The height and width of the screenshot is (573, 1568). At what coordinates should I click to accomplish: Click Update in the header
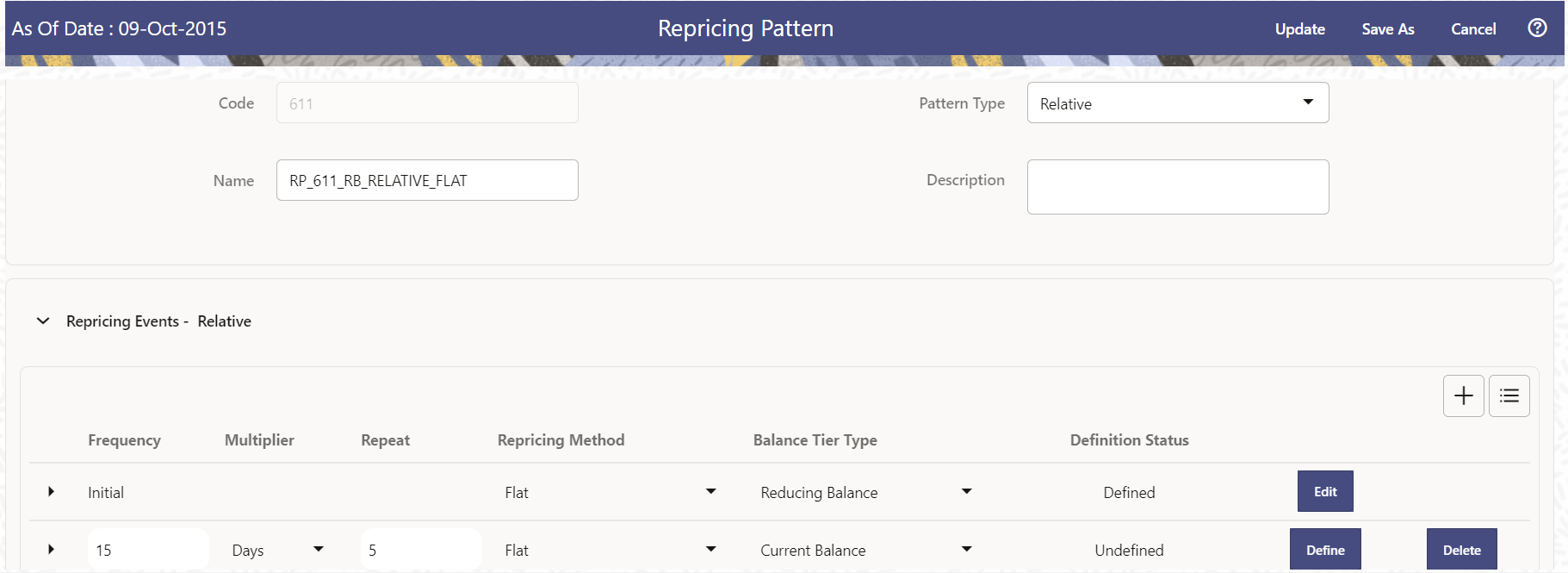(1299, 29)
